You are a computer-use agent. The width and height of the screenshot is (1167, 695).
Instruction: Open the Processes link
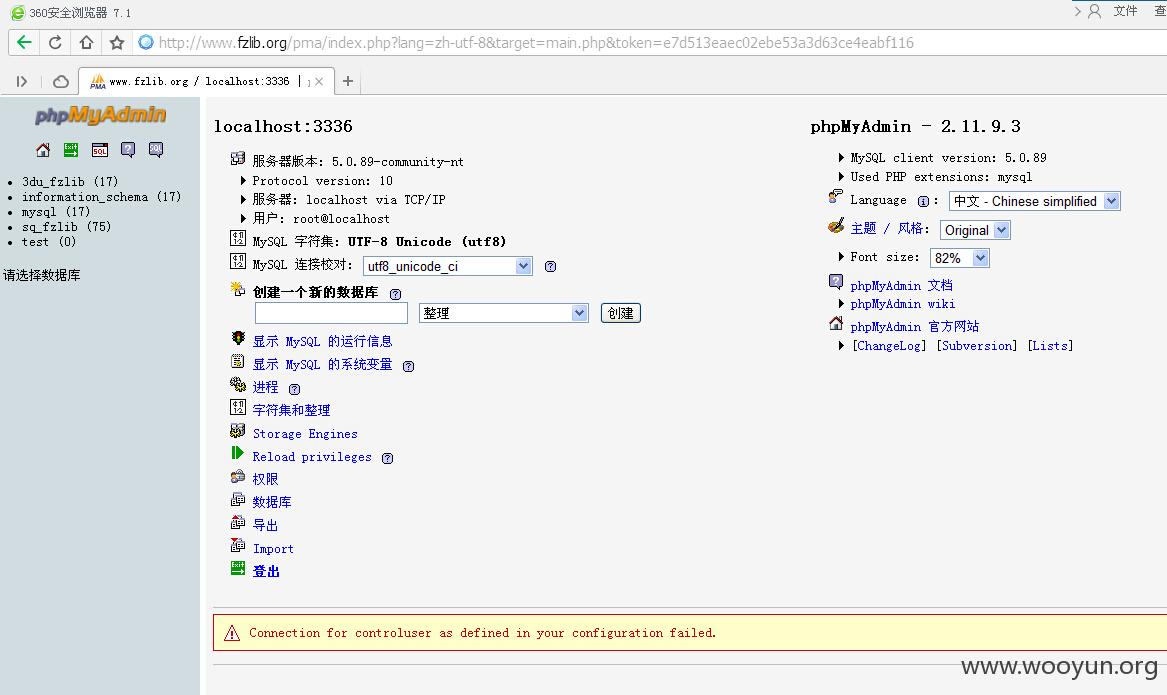point(266,388)
